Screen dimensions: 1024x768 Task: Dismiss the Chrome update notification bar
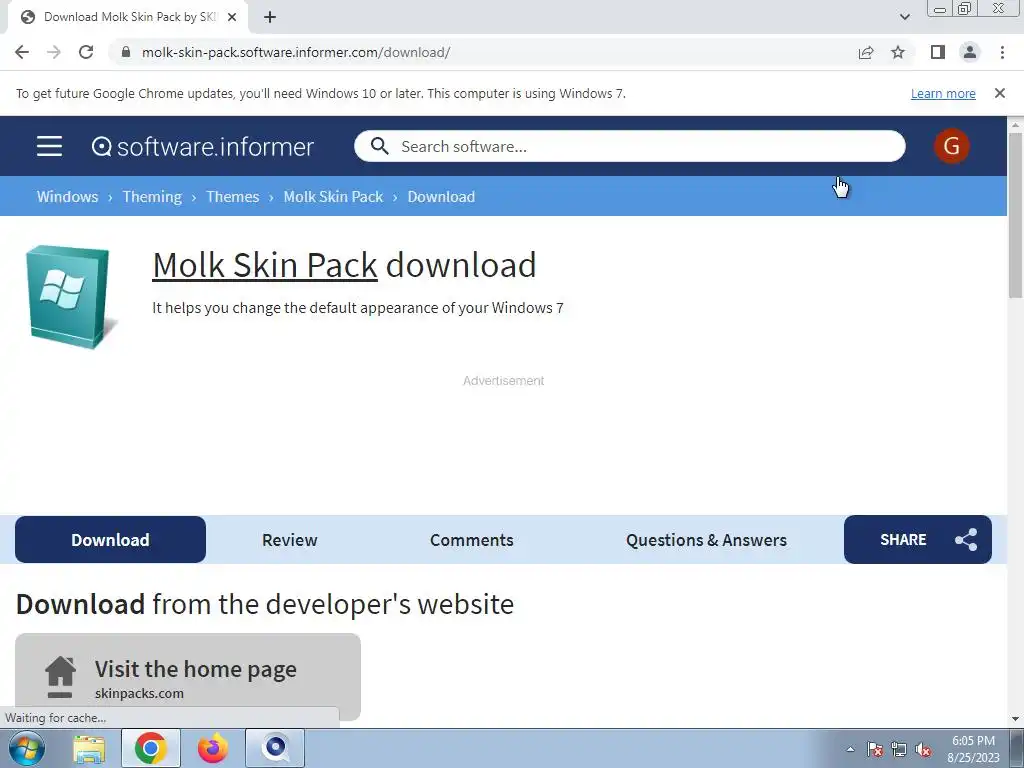coord(1000,93)
